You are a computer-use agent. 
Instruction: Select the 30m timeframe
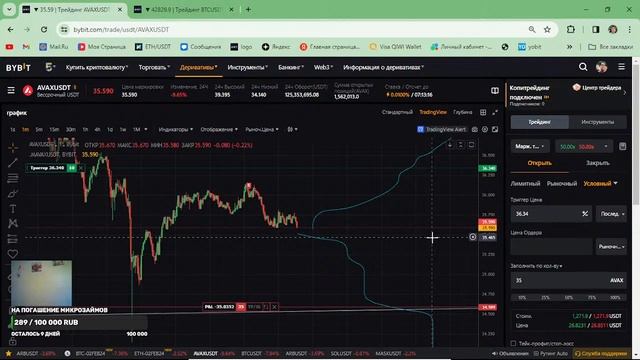71,129
